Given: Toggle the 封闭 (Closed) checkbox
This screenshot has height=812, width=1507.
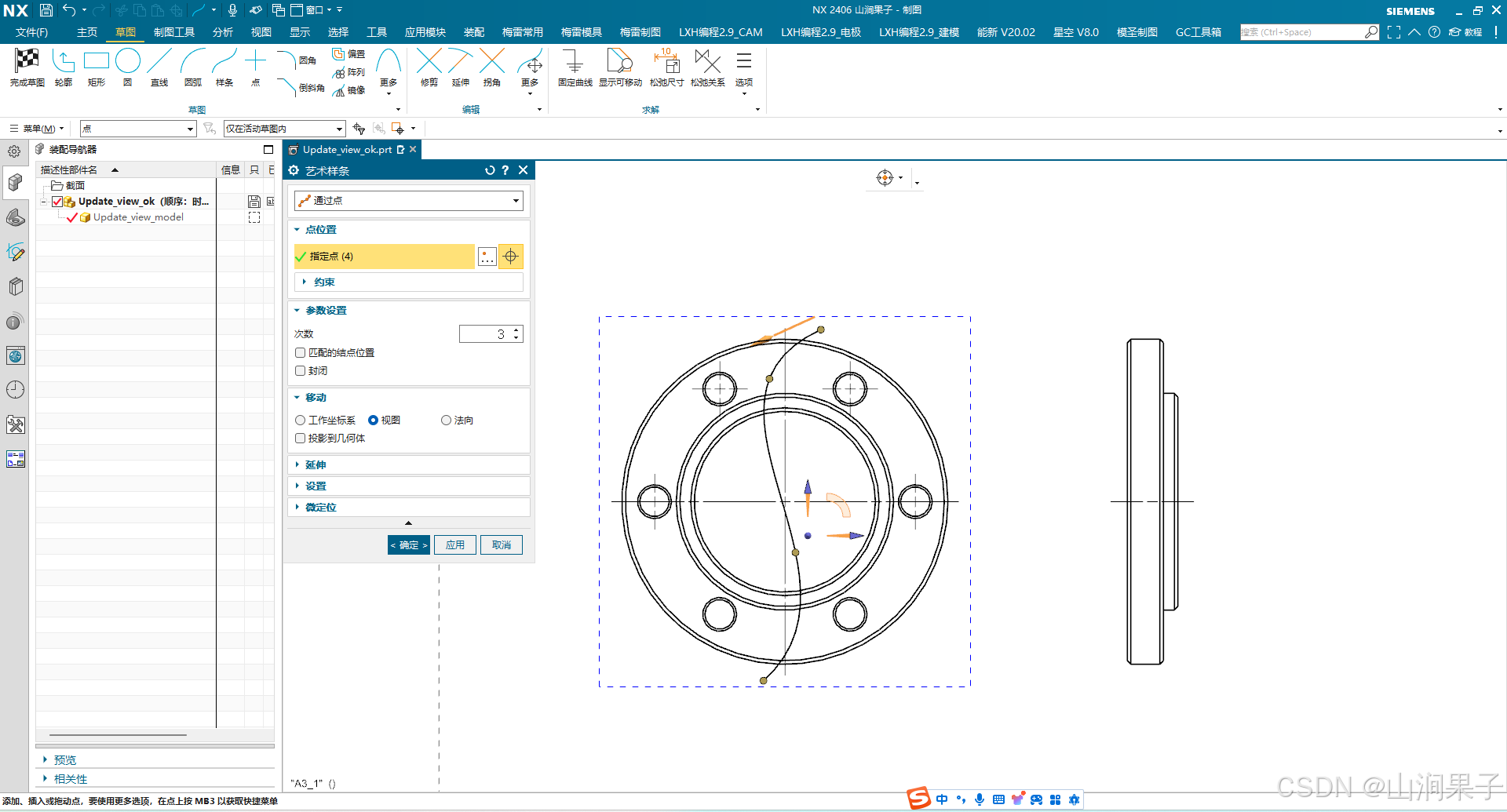Looking at the screenshot, I should point(300,371).
